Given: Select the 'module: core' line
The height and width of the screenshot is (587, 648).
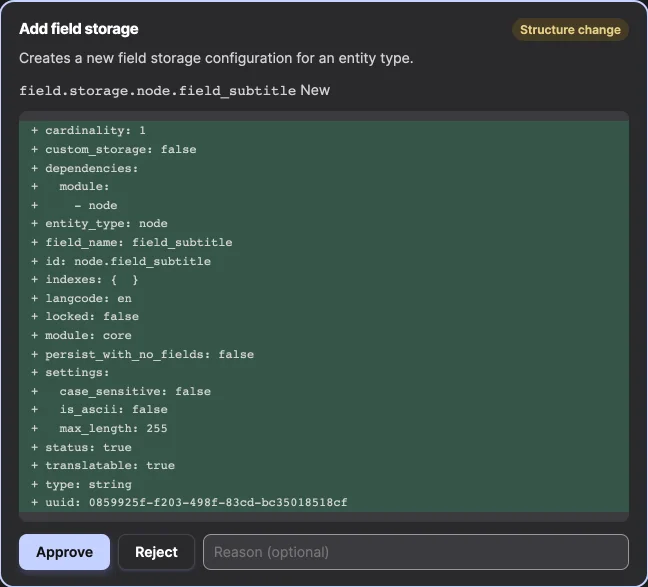Looking at the screenshot, I should 324,335.
